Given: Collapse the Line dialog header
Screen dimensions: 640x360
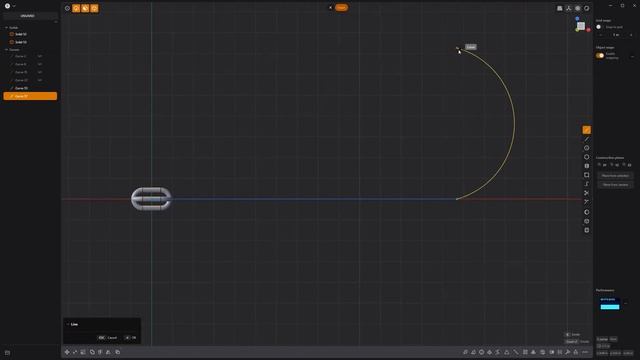Looking at the screenshot, I should (68, 324).
